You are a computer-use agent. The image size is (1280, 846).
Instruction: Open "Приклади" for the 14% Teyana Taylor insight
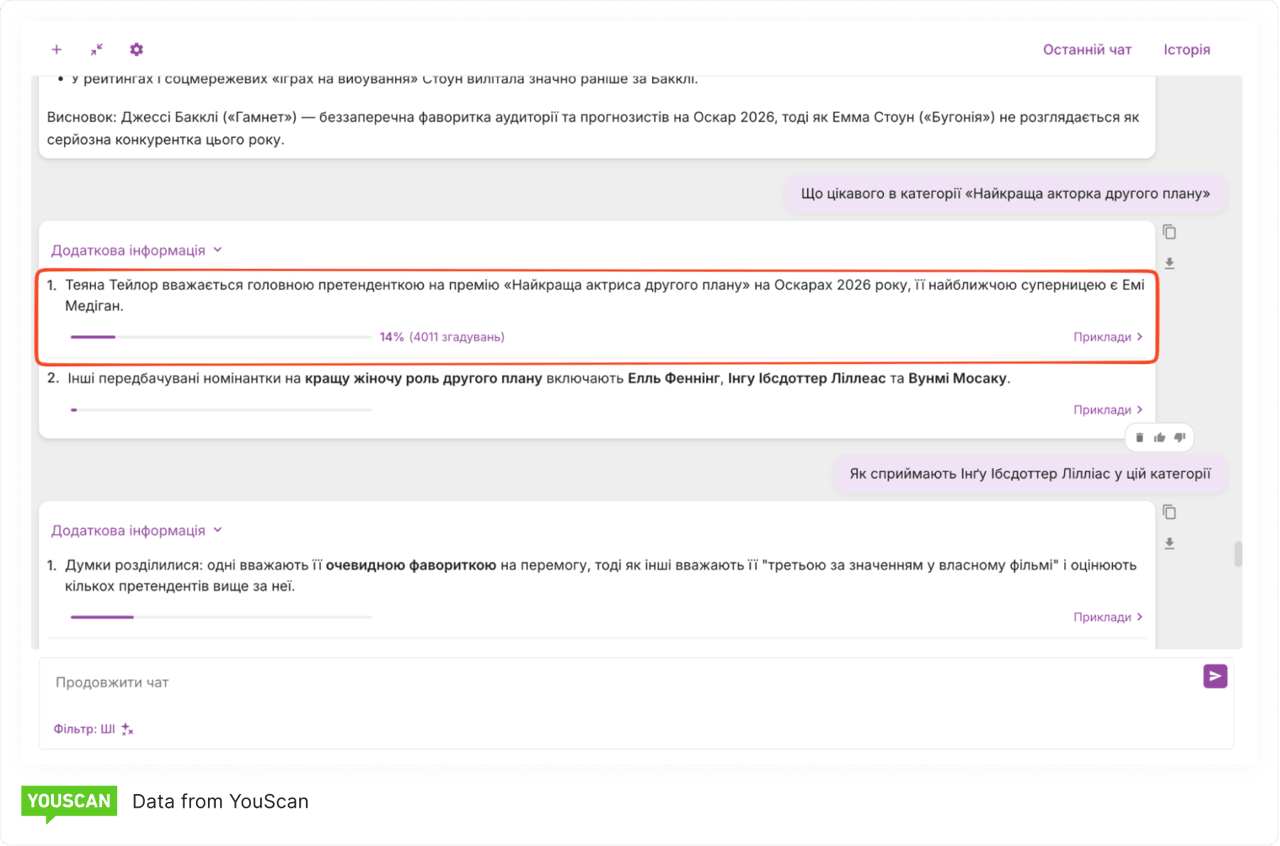[1107, 338]
